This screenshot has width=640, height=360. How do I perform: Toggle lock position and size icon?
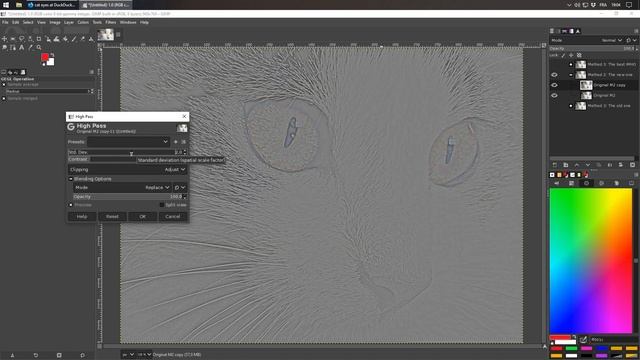[571, 55]
